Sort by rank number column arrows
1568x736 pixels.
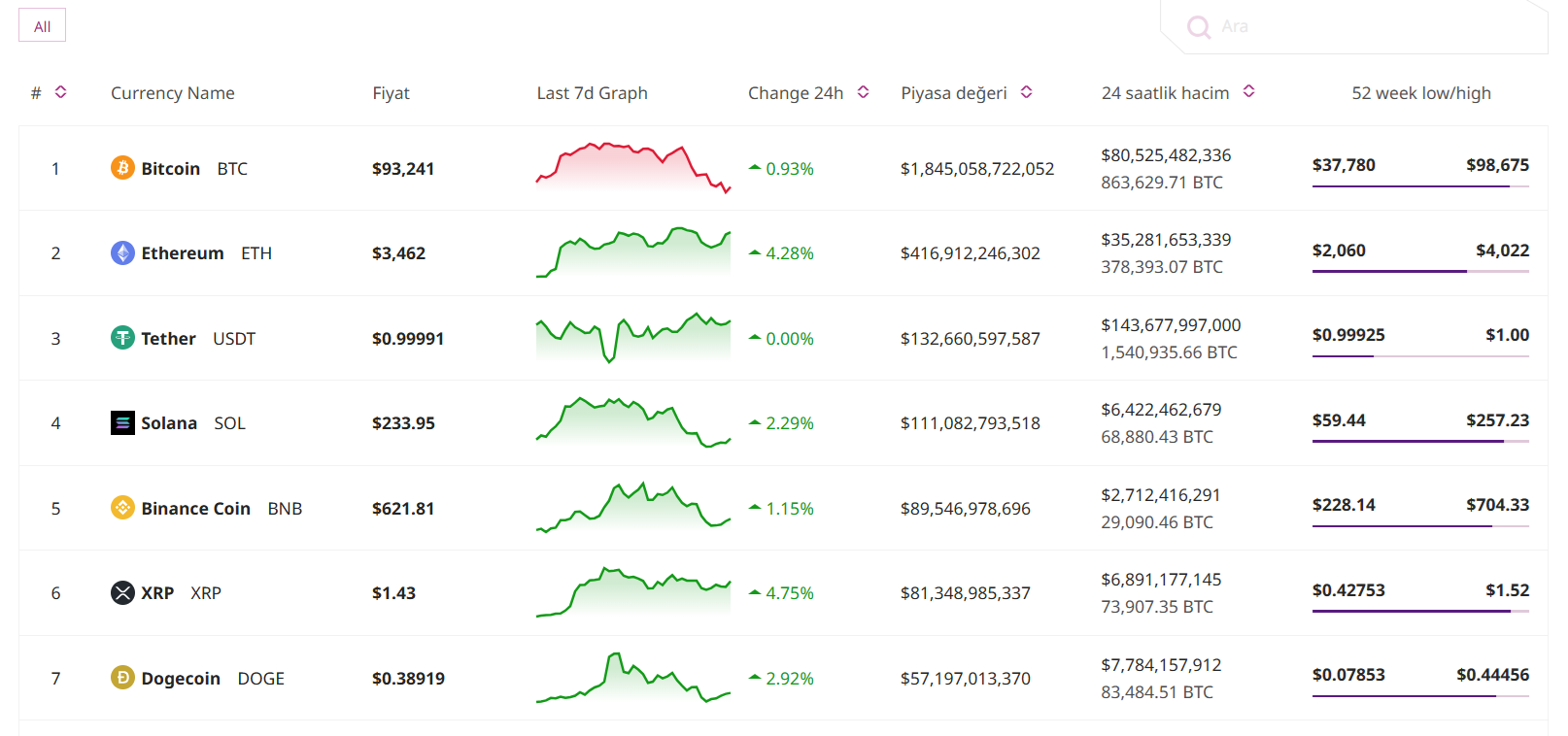point(60,92)
